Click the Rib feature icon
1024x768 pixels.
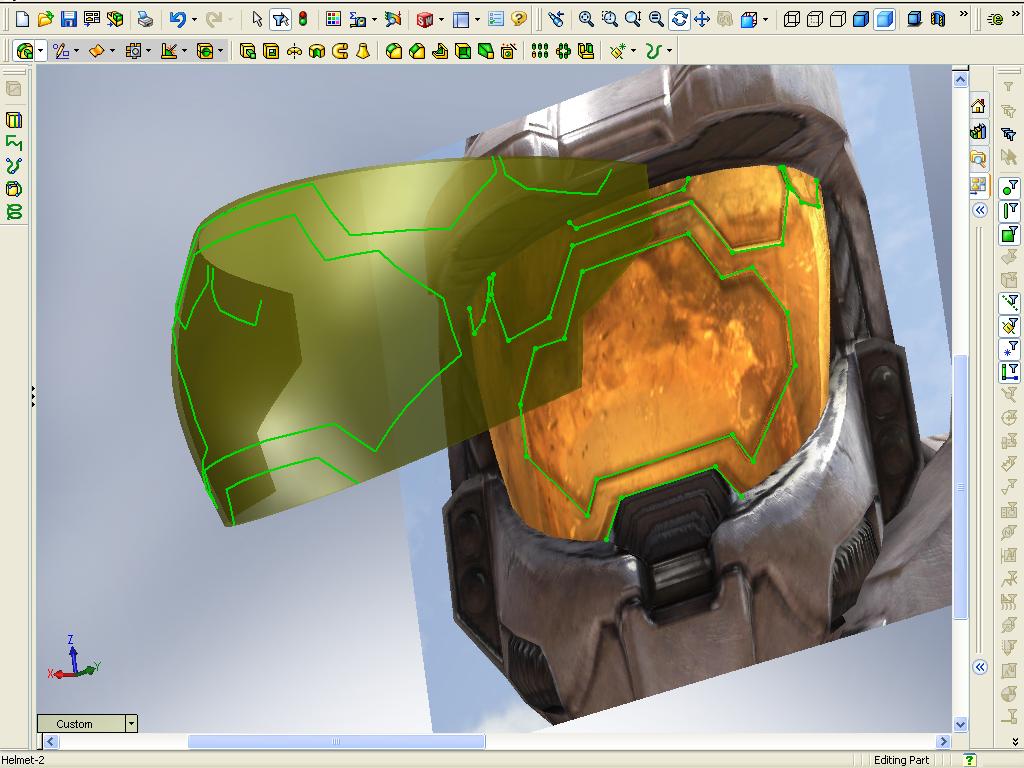(440, 50)
